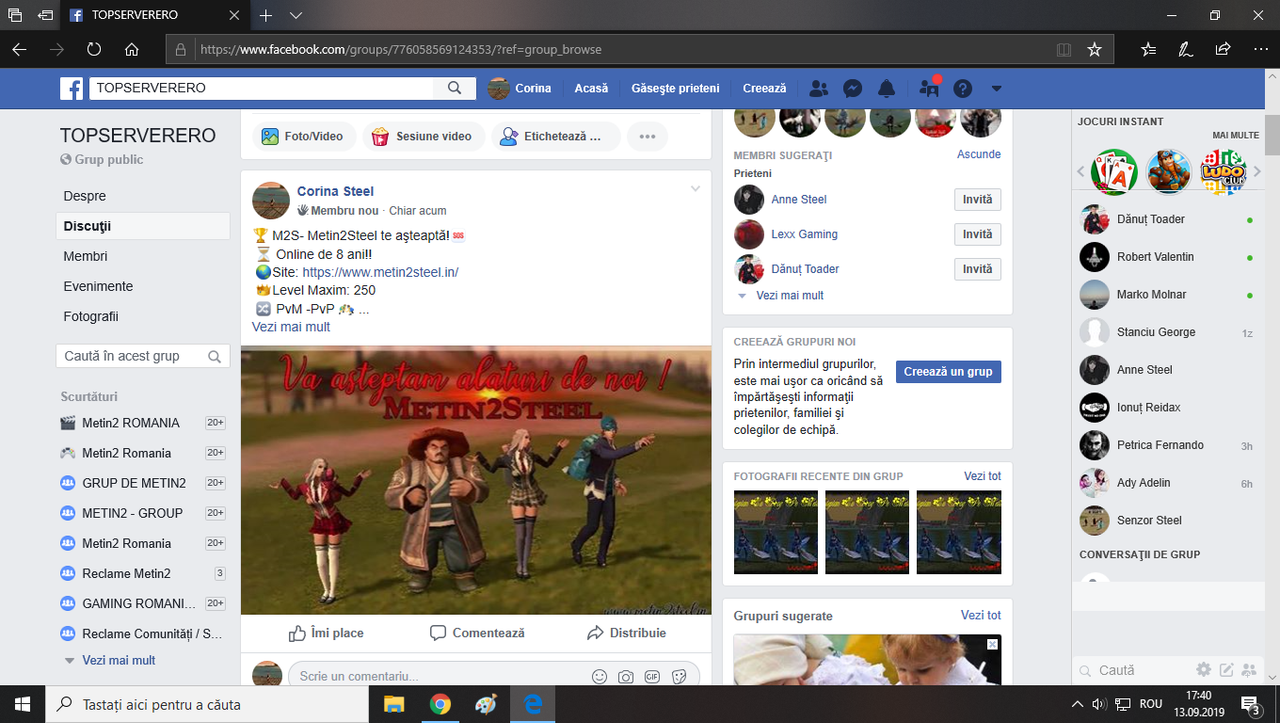This screenshot has width=1280, height=723.
Task: Invite Dănuț Toader to the group
Action: tap(977, 269)
